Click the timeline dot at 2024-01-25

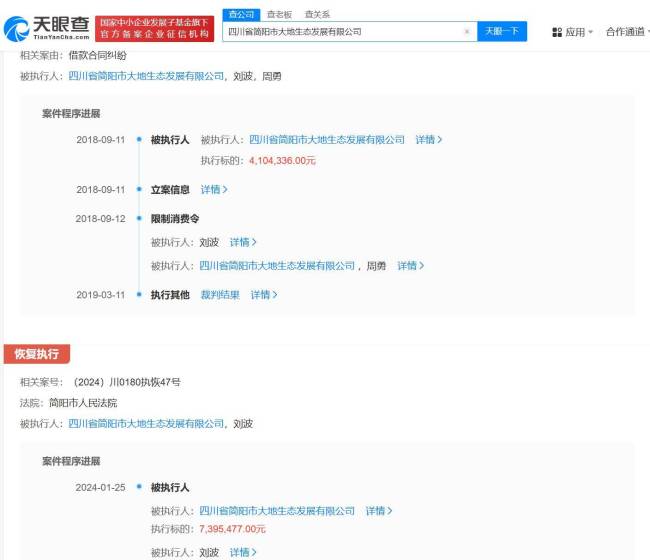(139, 487)
